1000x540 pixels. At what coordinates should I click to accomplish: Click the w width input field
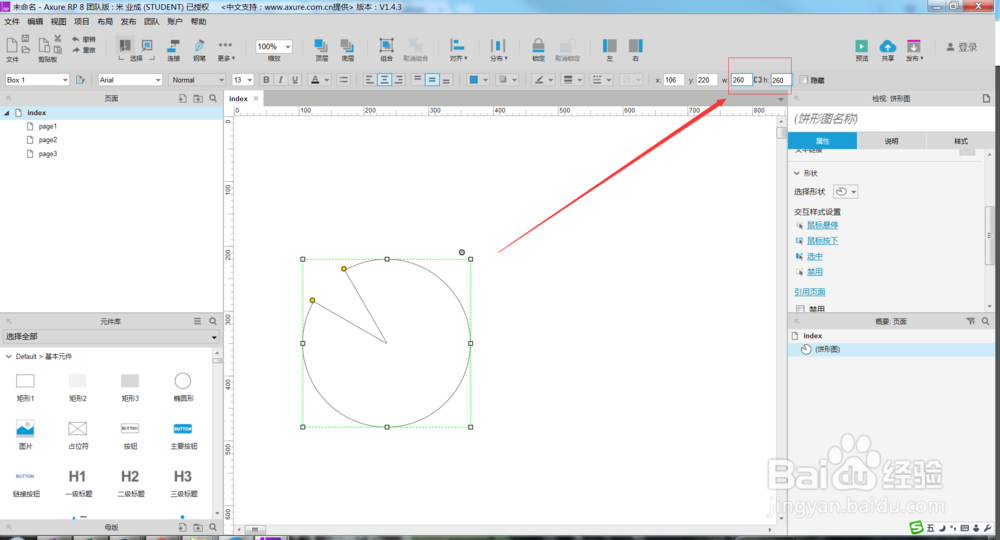741,80
